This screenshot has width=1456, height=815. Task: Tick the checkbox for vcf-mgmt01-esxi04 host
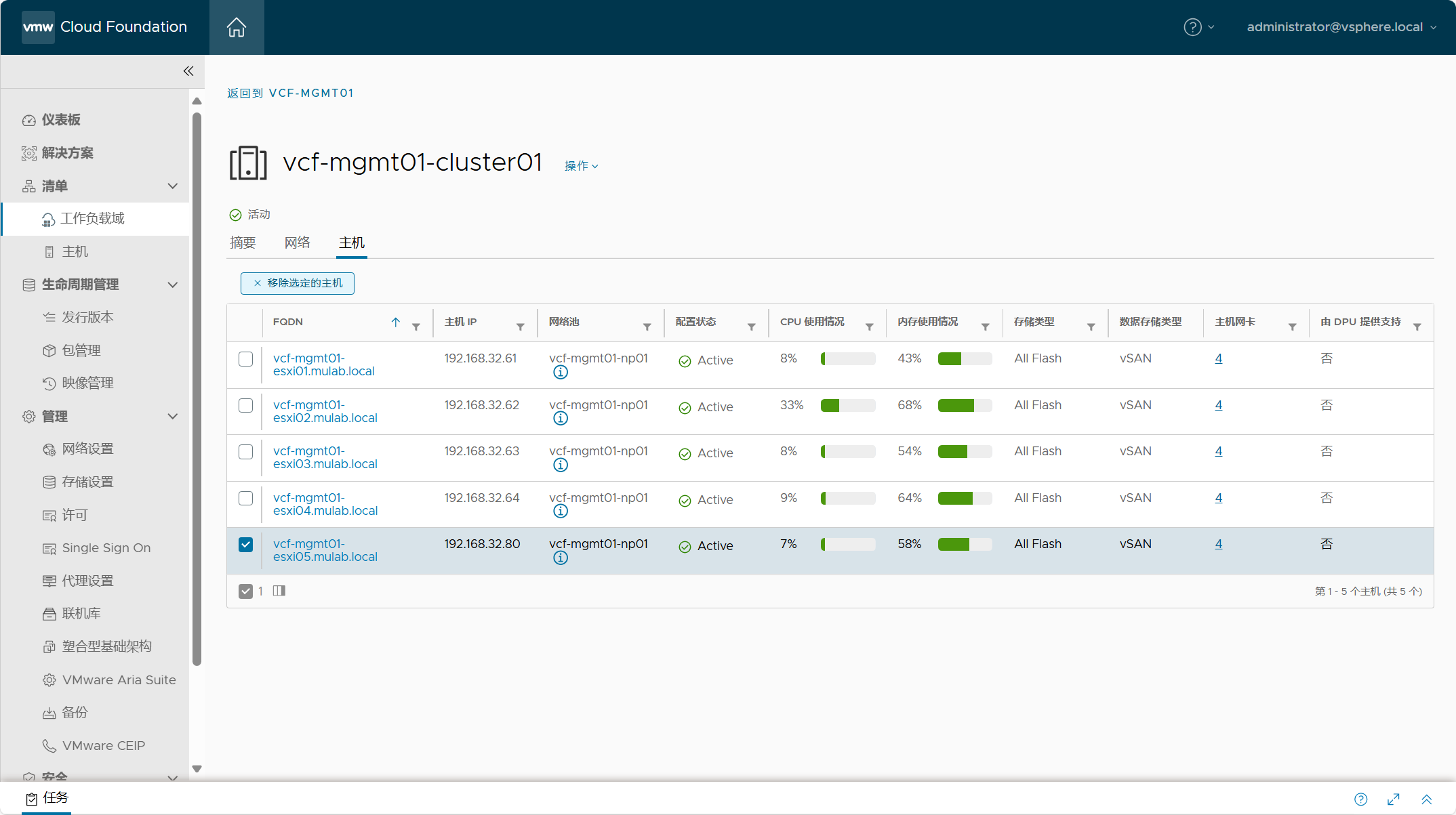246,498
